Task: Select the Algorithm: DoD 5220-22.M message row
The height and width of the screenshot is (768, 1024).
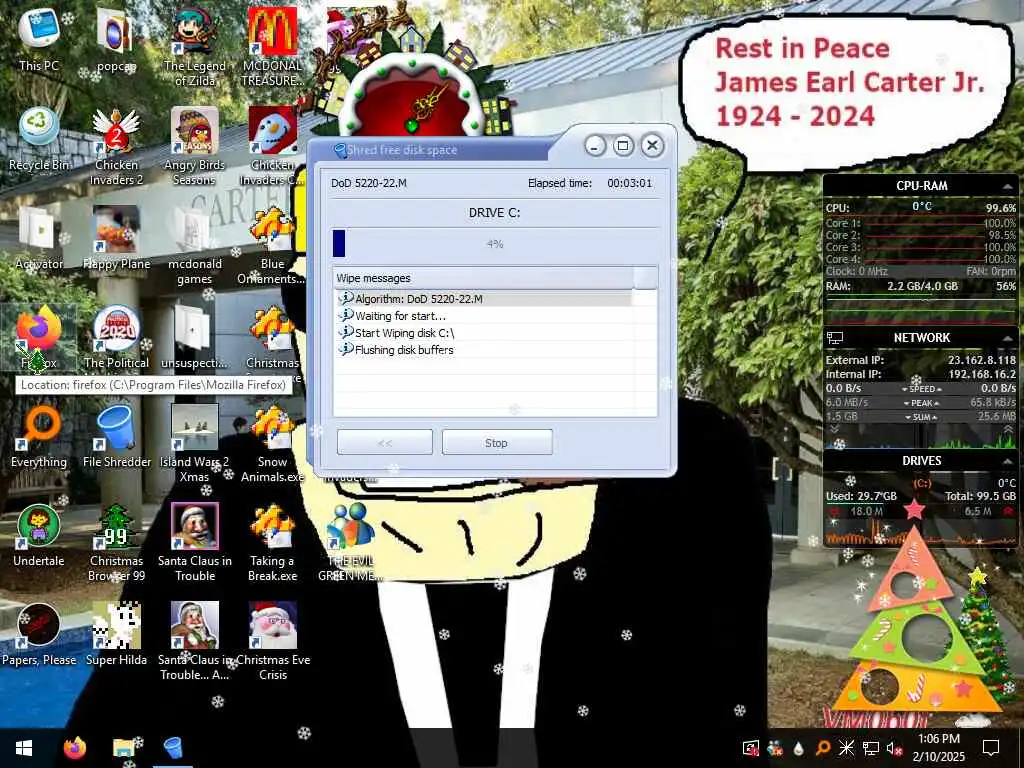Action: 483,299
